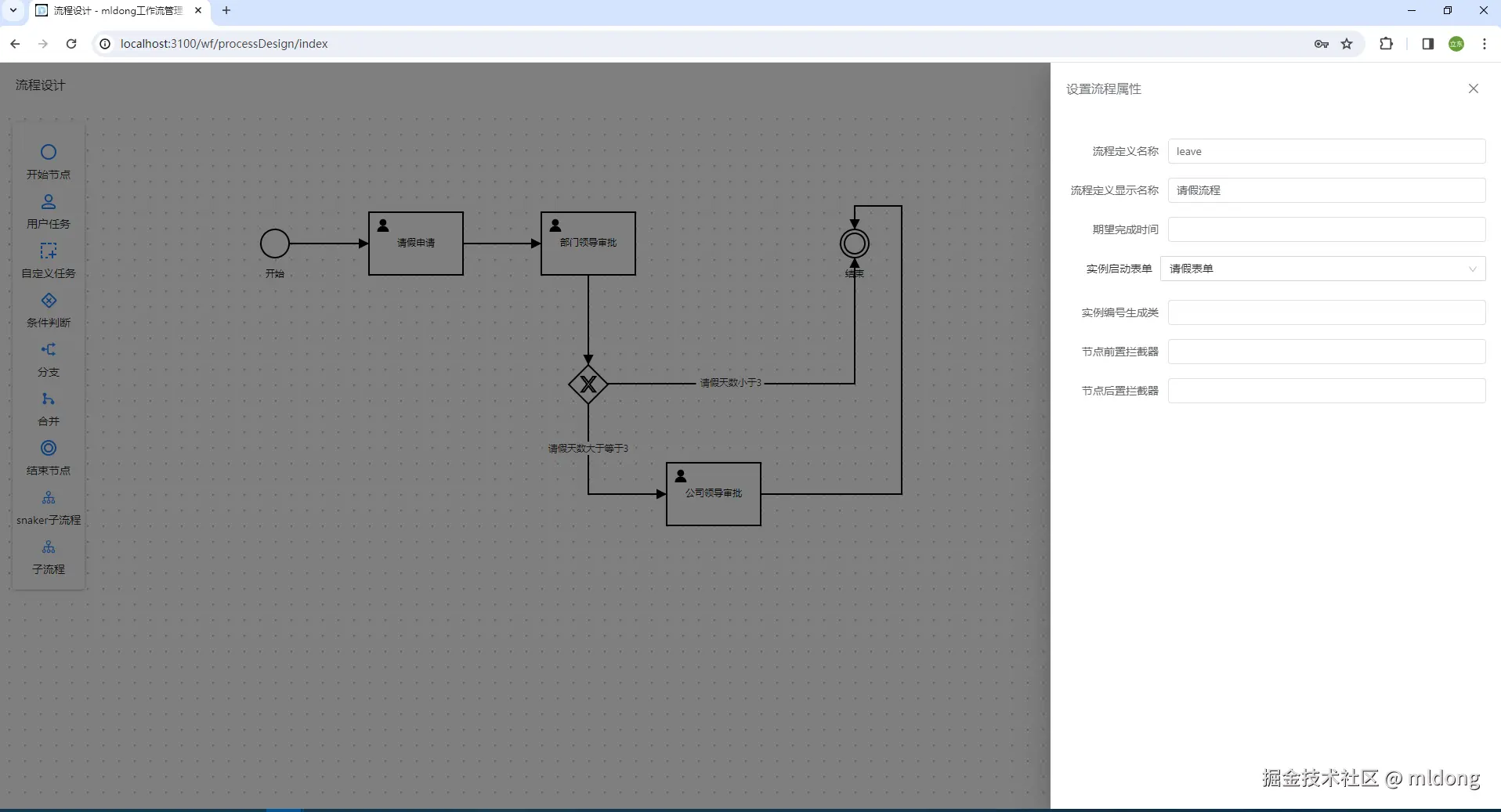1501x812 pixels.
Task: Select the 分支 fork tool
Action: point(49,359)
